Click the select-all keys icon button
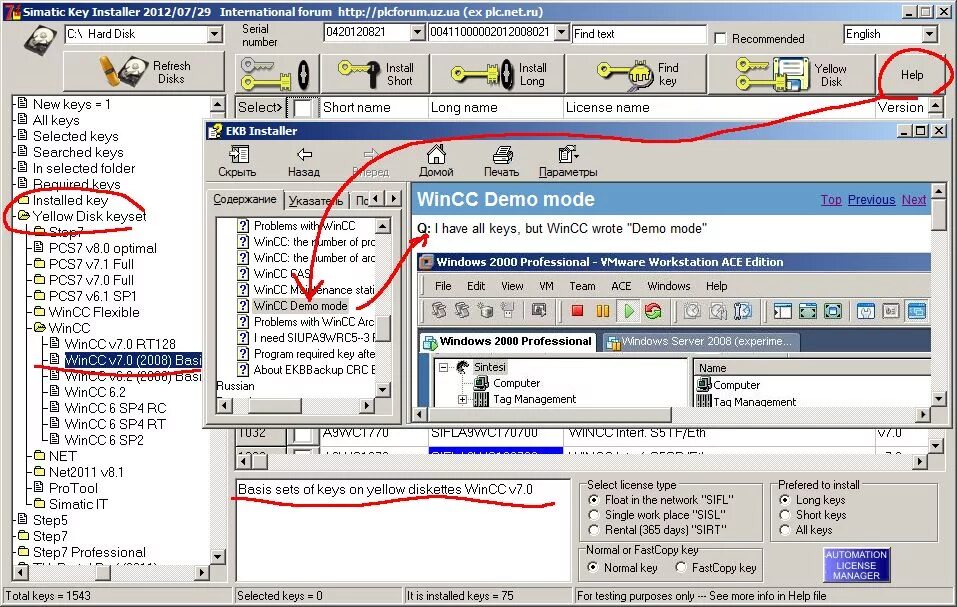957x607 pixels. (276, 74)
